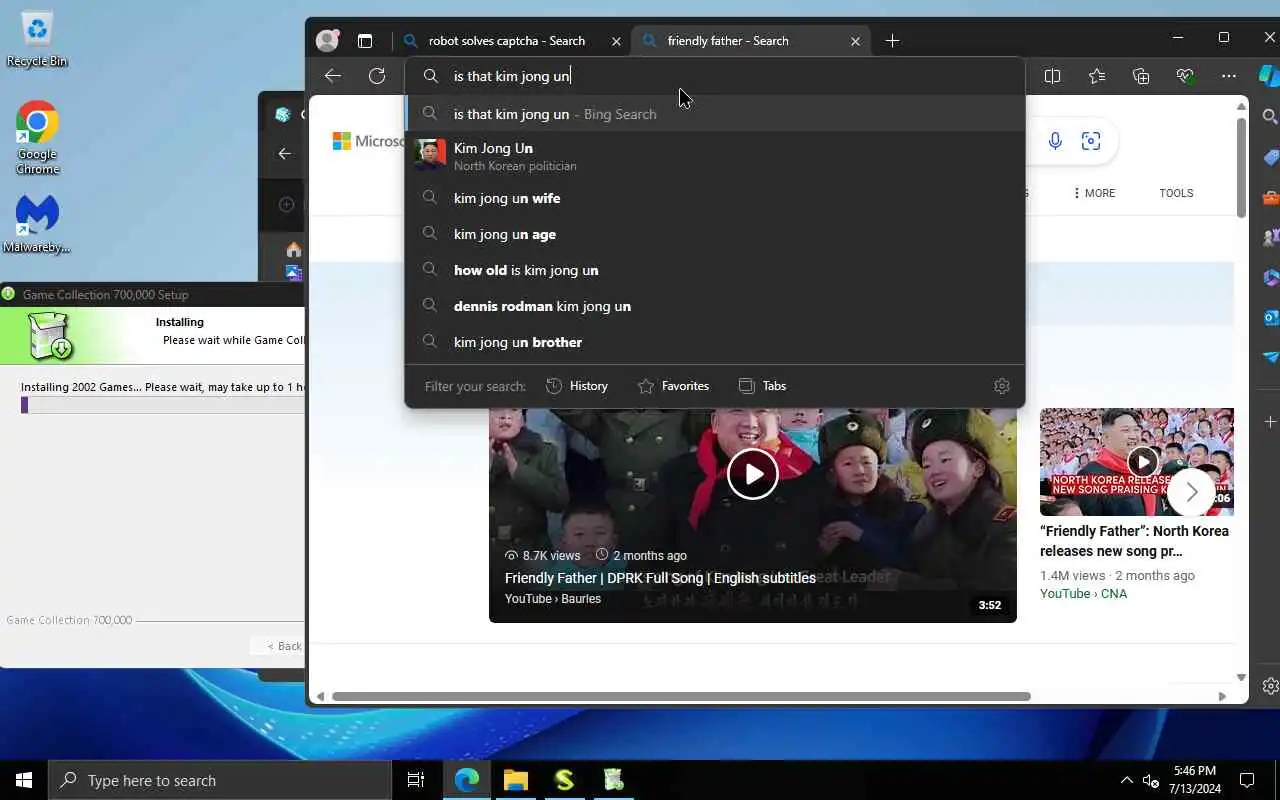Image resolution: width=1280 pixels, height=800 pixels.
Task: Open the Malwarebytes desktop shortcut
Action: pos(37,223)
